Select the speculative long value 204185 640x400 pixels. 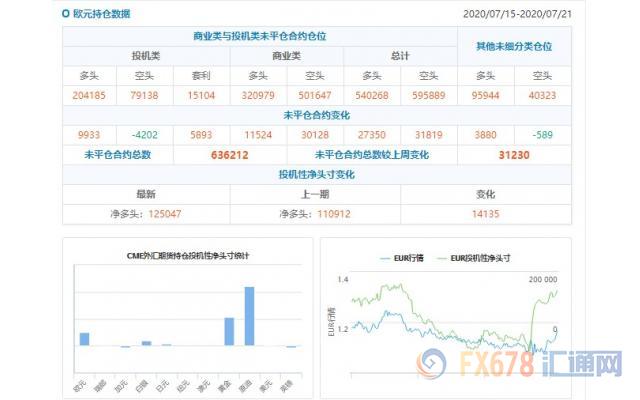click(x=89, y=96)
